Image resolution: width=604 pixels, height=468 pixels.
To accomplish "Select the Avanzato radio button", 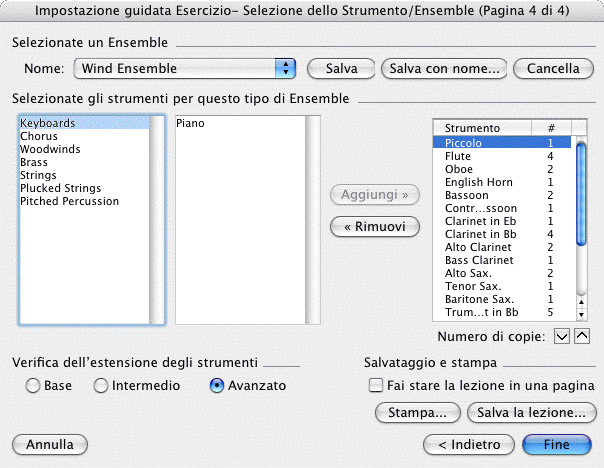I will click(x=217, y=385).
